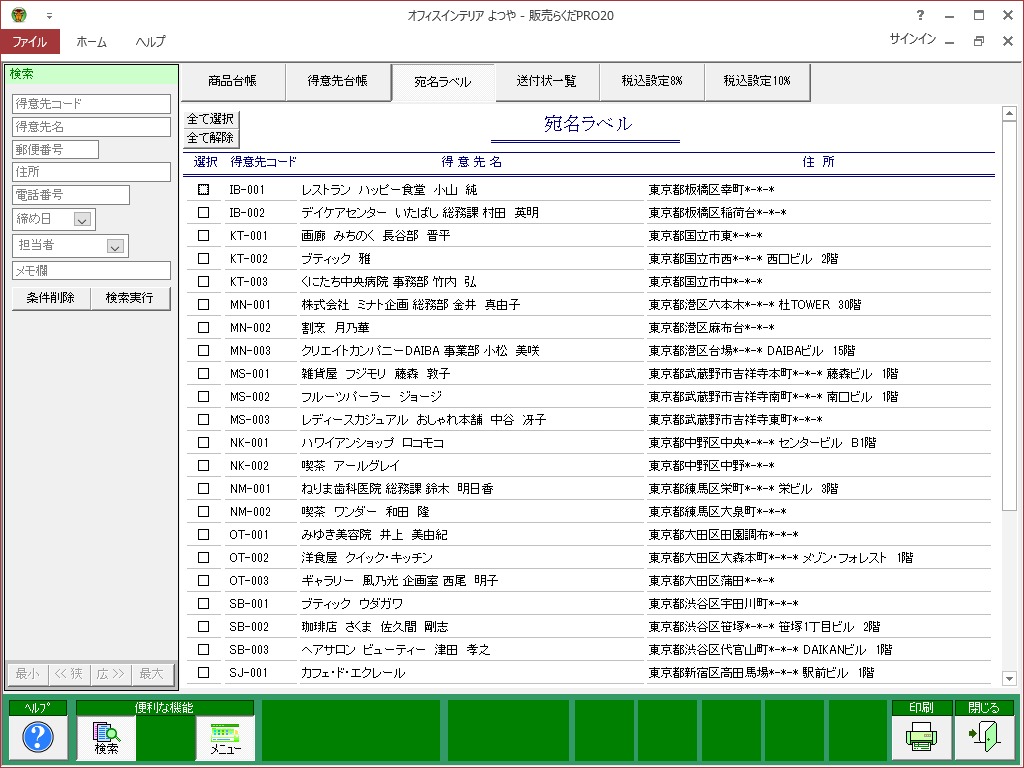Minimize the ribbon with the dash button
1024x768 pixels.
point(950,42)
